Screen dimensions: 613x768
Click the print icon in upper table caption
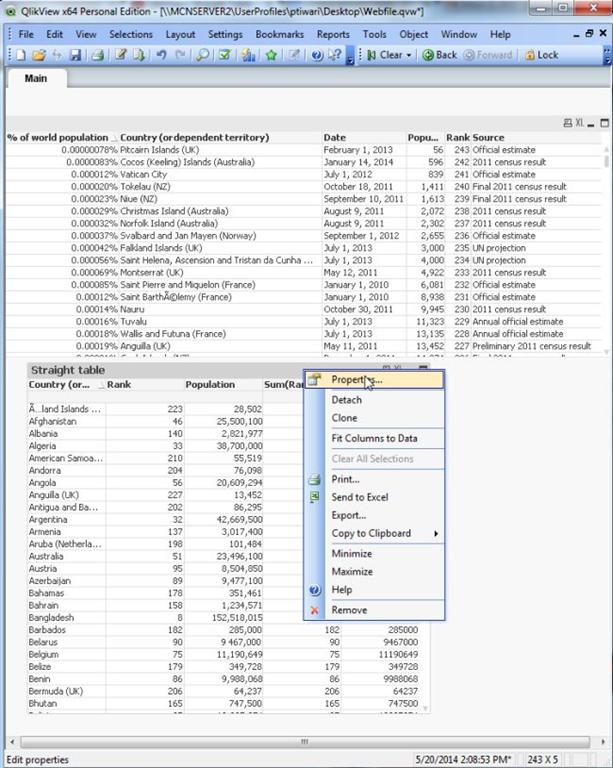(567, 123)
